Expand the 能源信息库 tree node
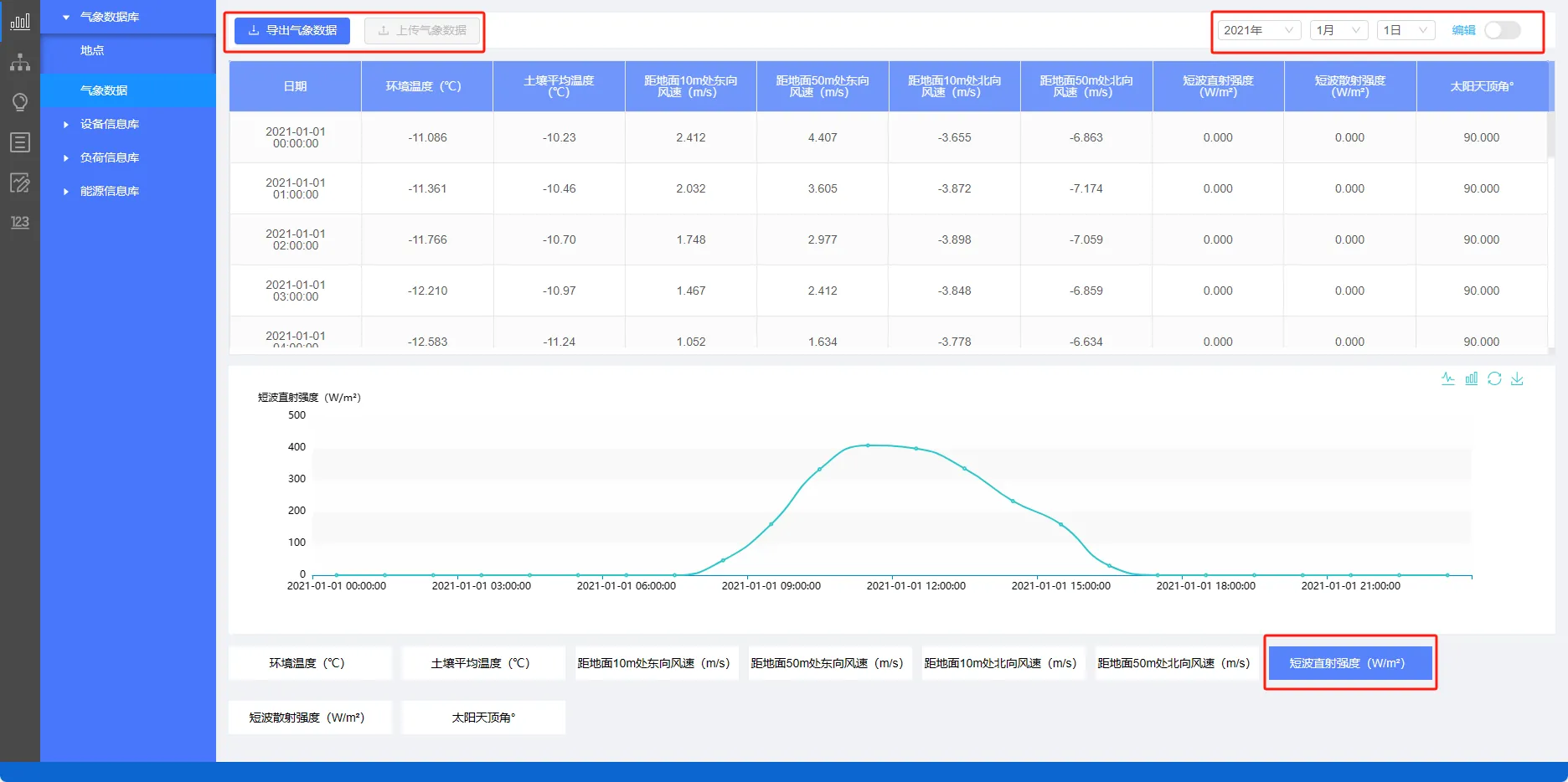 click(x=66, y=191)
